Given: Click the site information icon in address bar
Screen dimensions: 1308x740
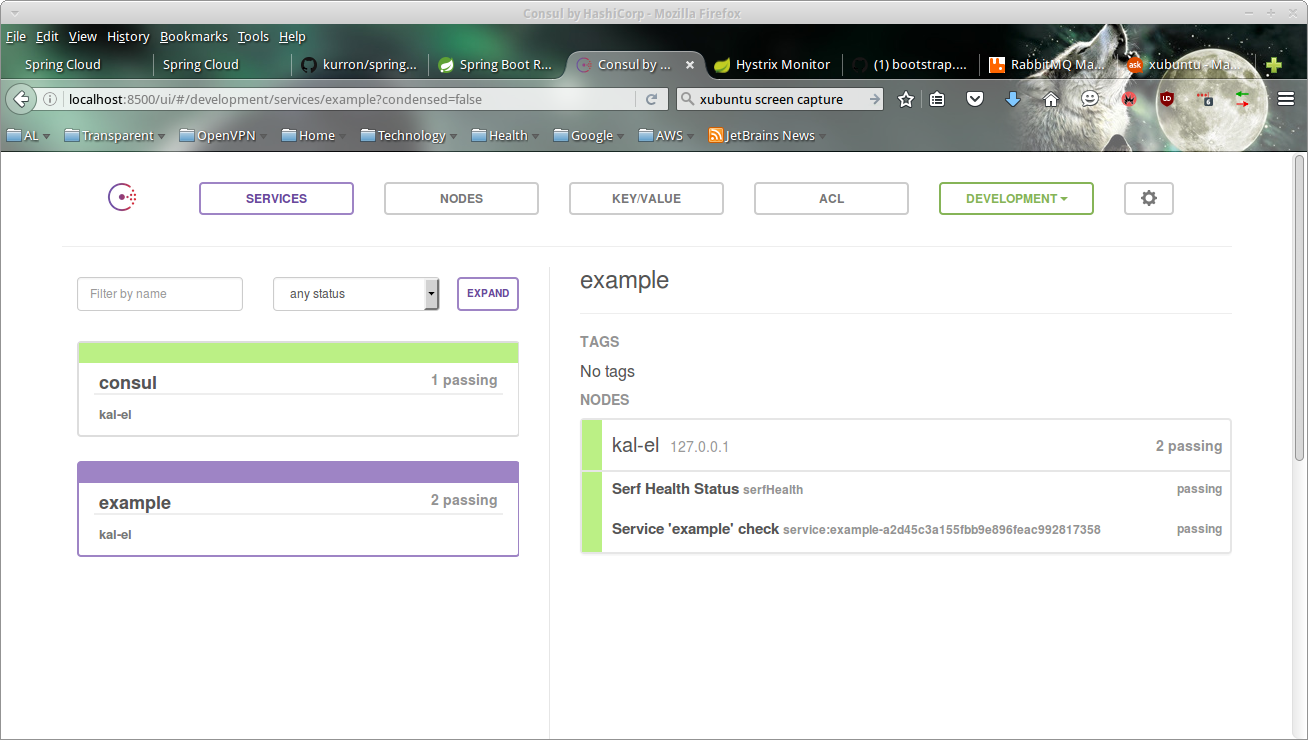Looking at the screenshot, I should (x=50, y=99).
